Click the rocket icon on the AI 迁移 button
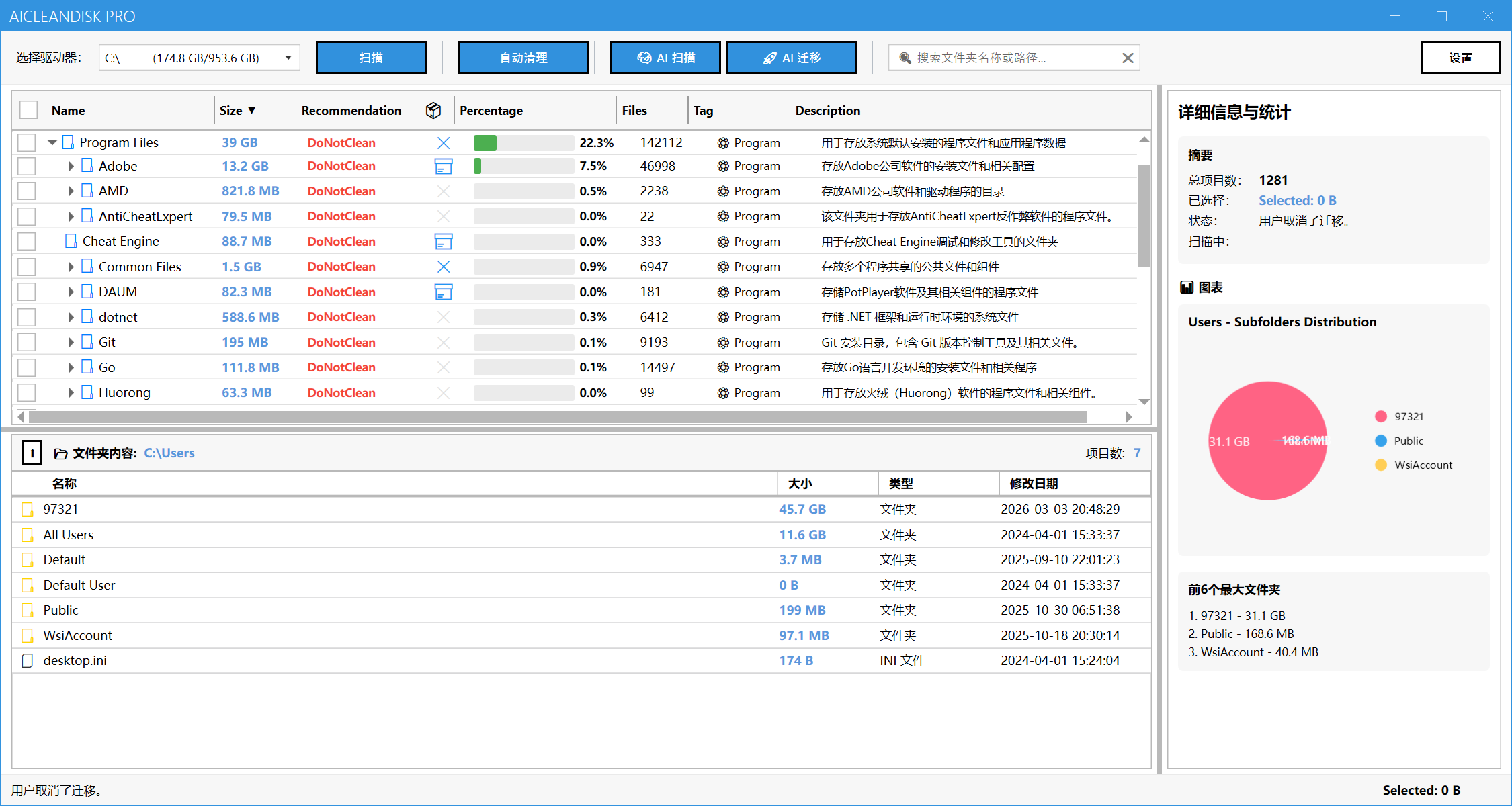Image resolution: width=1512 pixels, height=806 pixels. [768, 57]
